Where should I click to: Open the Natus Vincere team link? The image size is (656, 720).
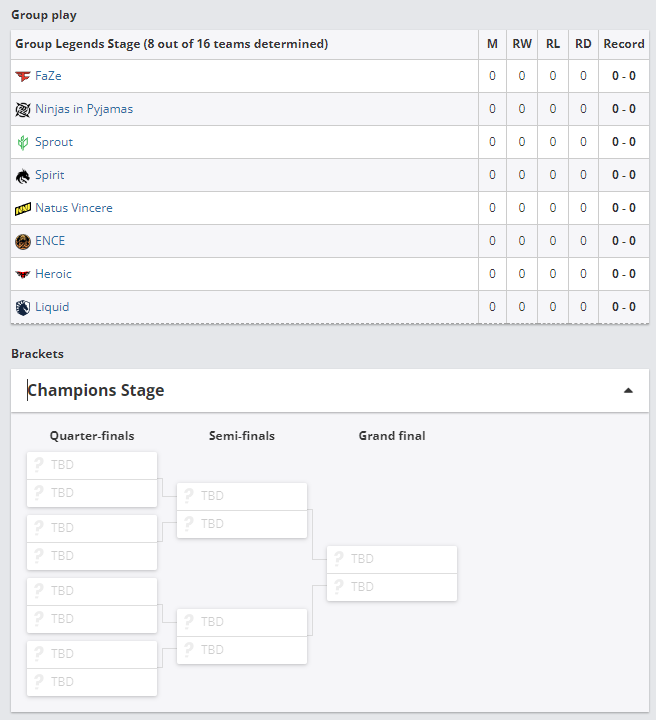[73, 208]
